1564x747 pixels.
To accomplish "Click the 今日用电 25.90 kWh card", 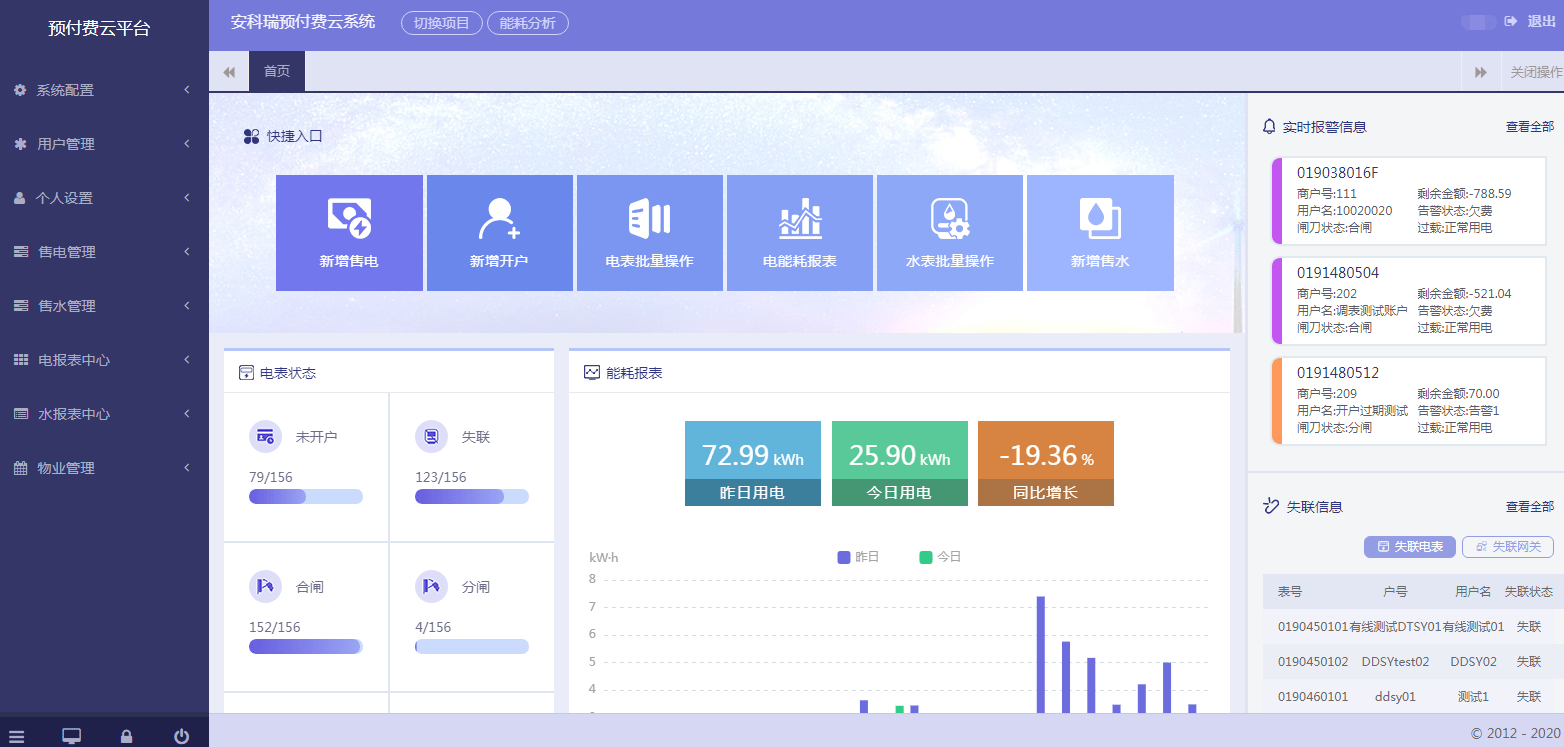I will click(x=900, y=463).
